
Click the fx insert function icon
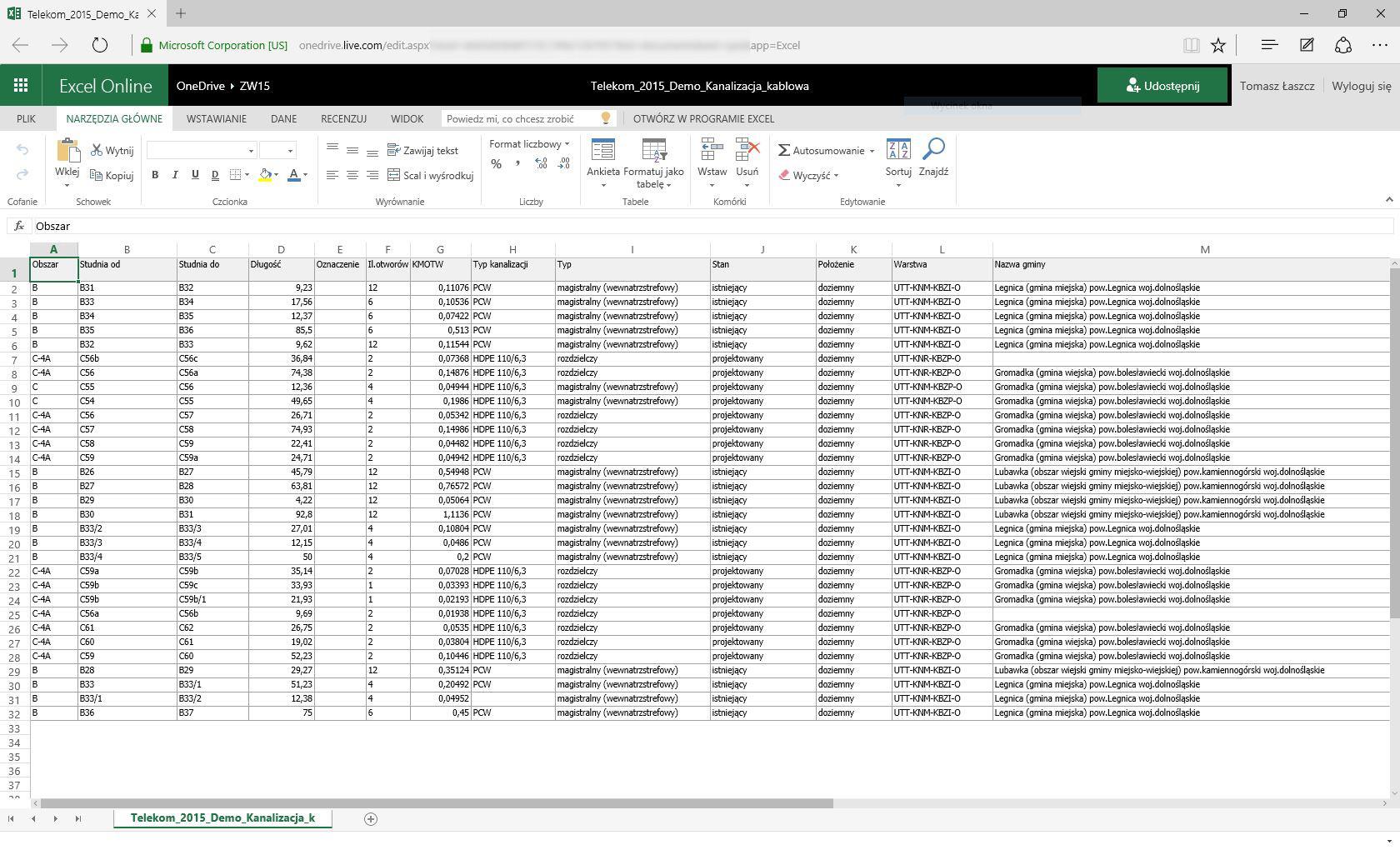(x=19, y=226)
